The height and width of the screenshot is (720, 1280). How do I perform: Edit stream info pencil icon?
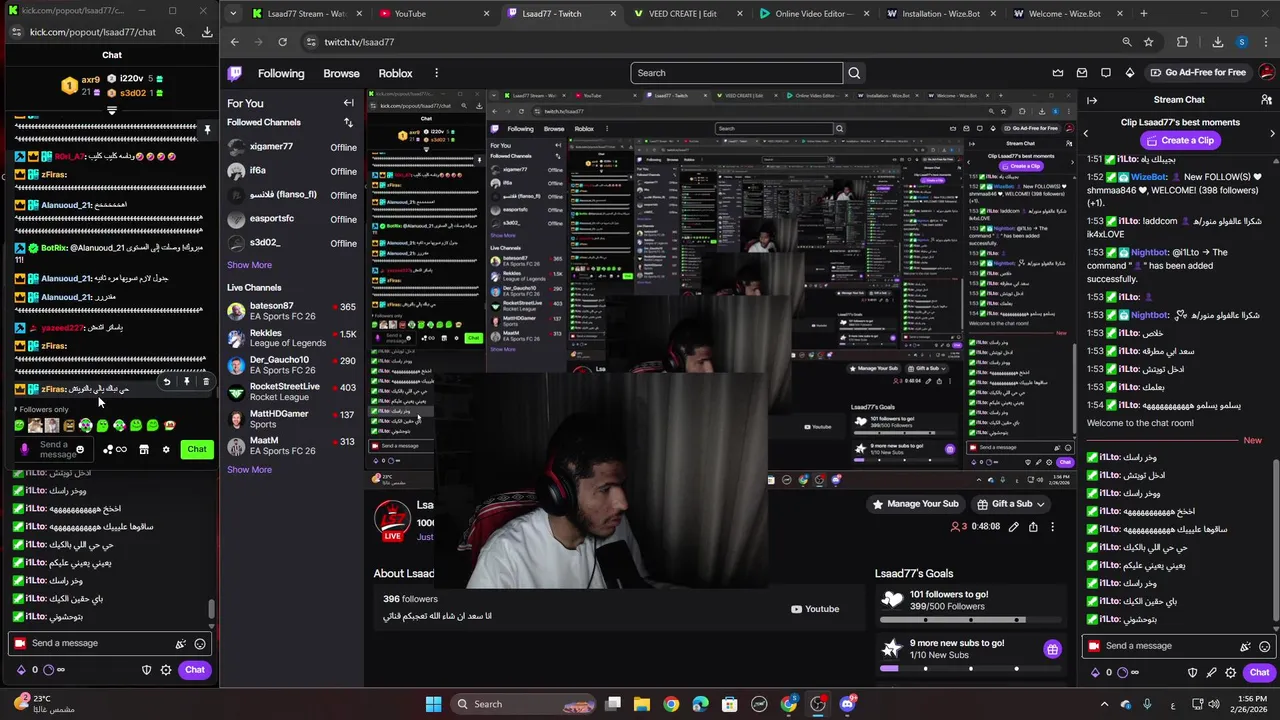pos(1014,527)
